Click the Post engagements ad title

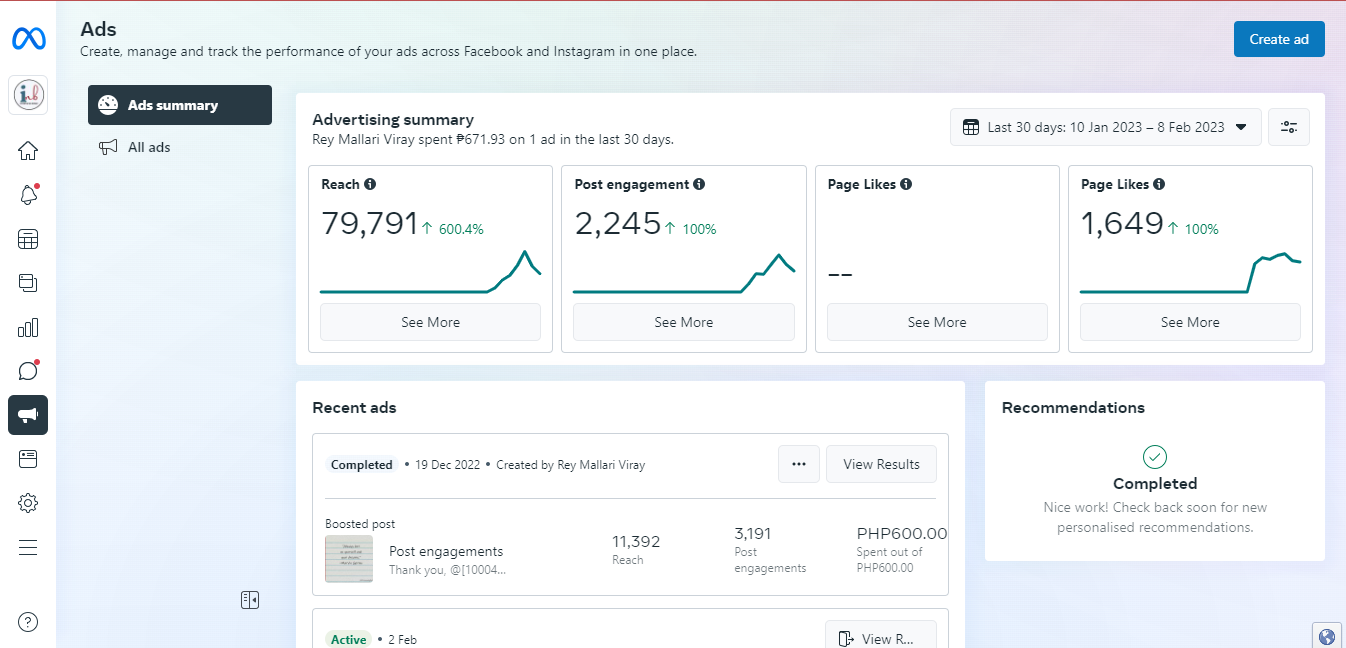coord(446,551)
